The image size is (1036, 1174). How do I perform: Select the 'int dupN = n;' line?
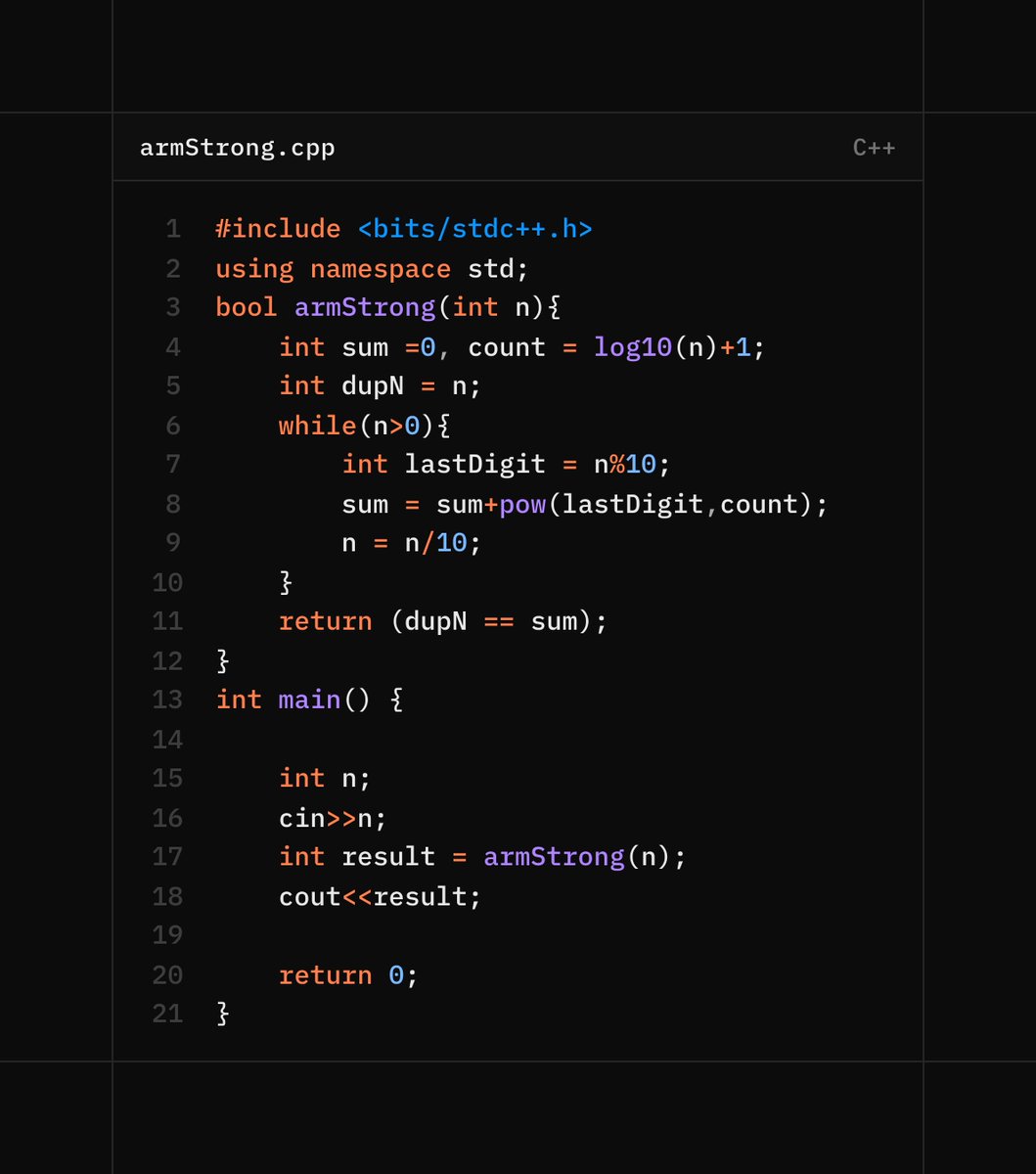(381, 386)
